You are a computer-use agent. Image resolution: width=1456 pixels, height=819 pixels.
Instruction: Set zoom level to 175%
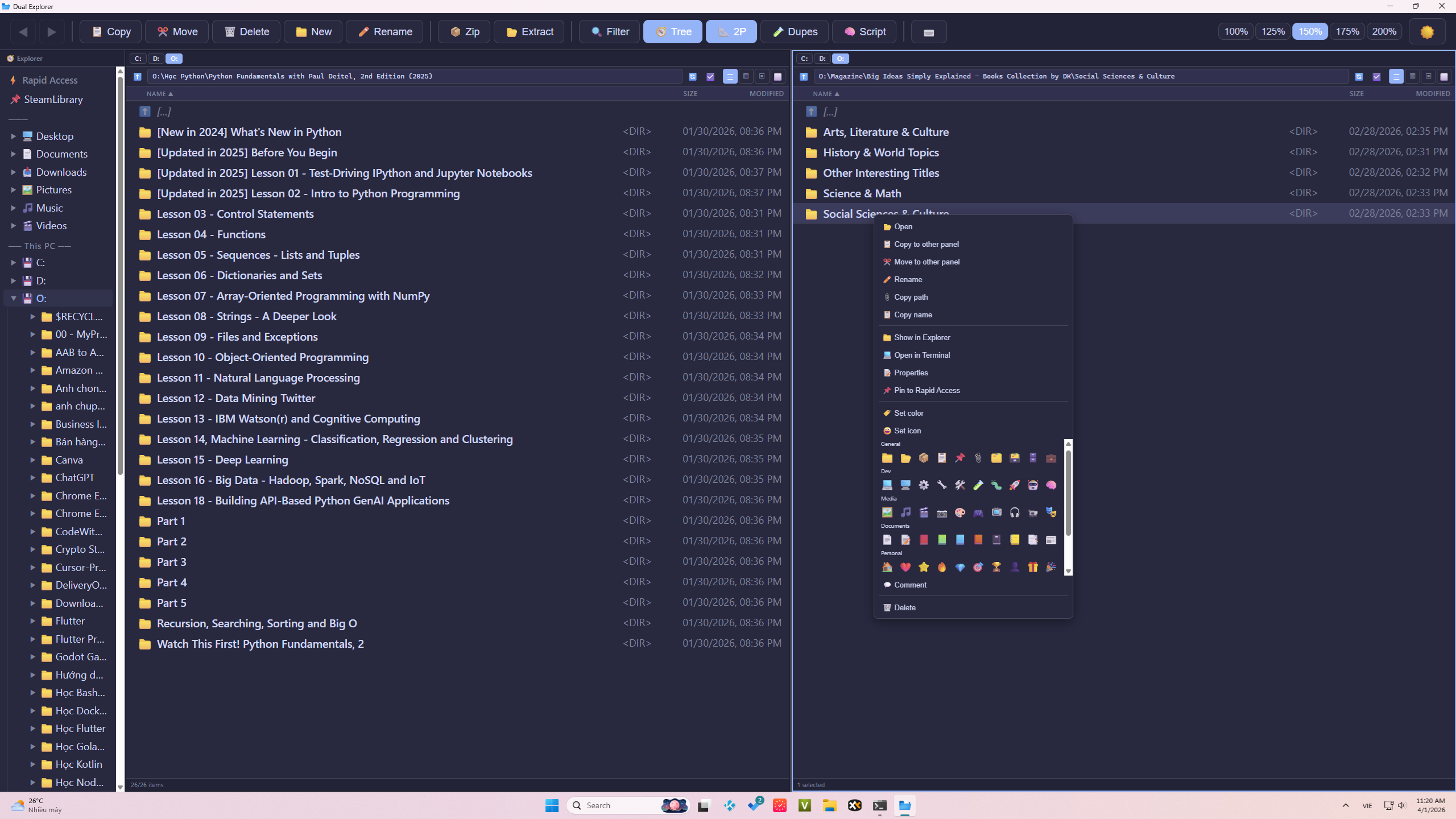tap(1347, 32)
